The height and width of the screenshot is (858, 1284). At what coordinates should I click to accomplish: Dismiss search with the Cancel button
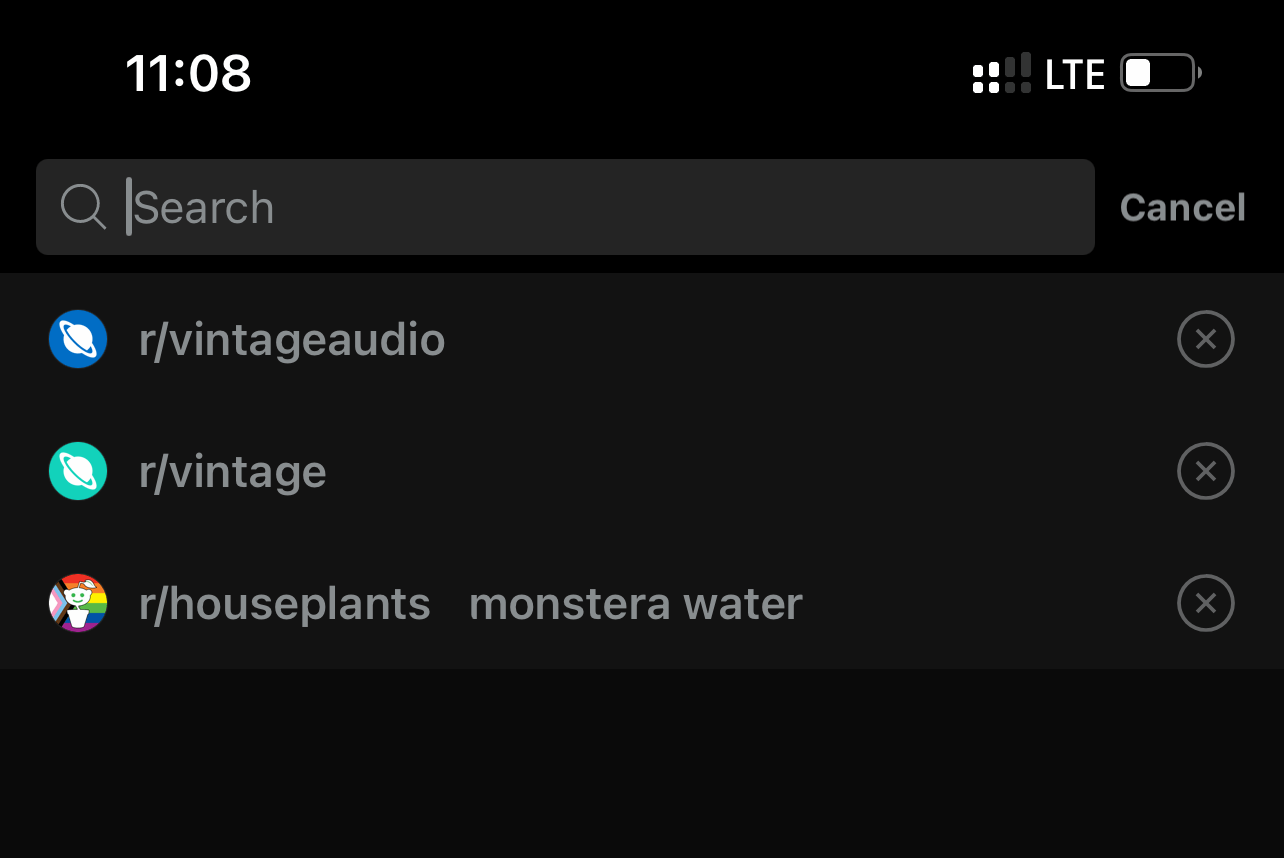tap(1182, 207)
